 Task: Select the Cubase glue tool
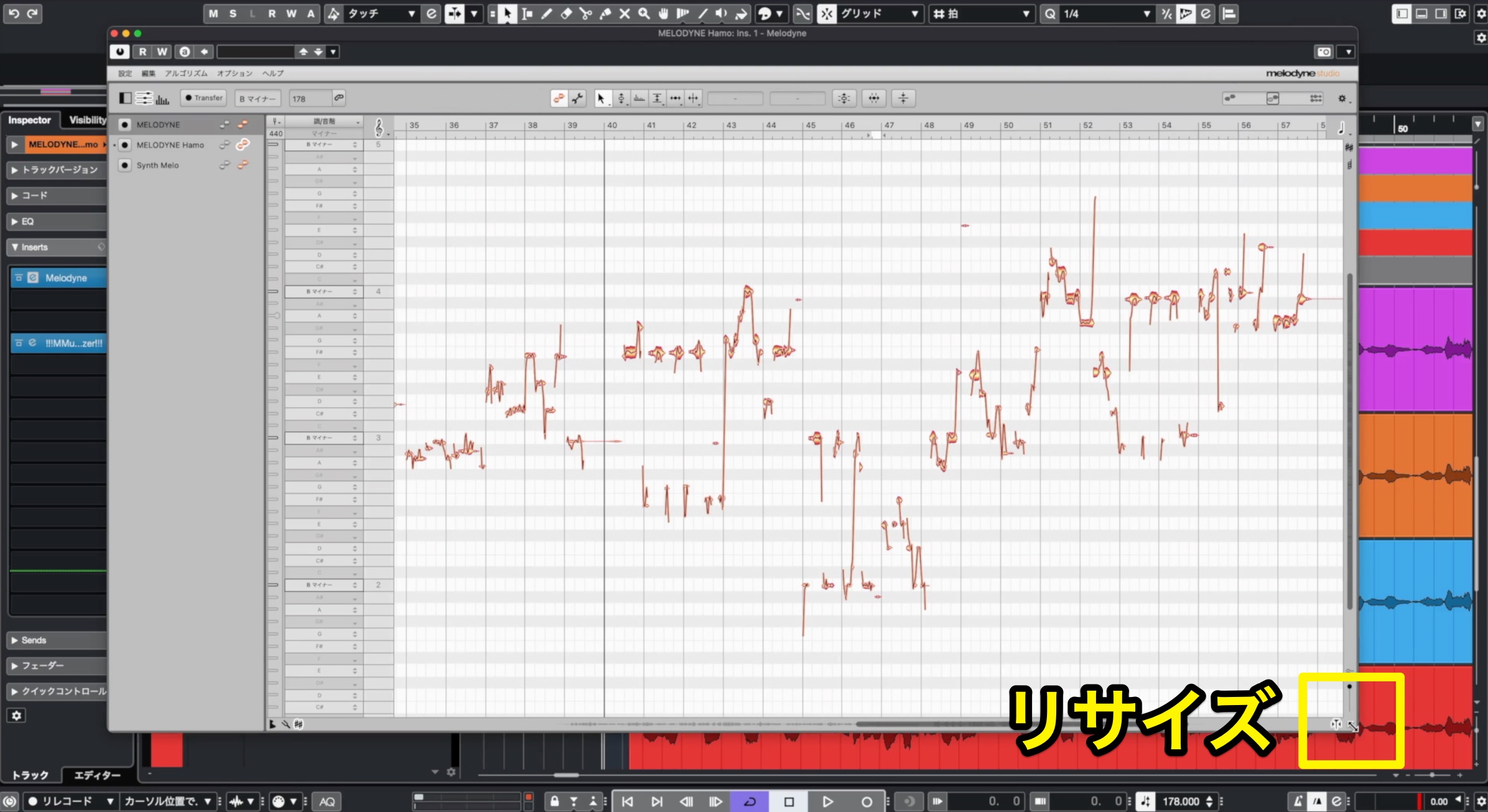coord(605,14)
